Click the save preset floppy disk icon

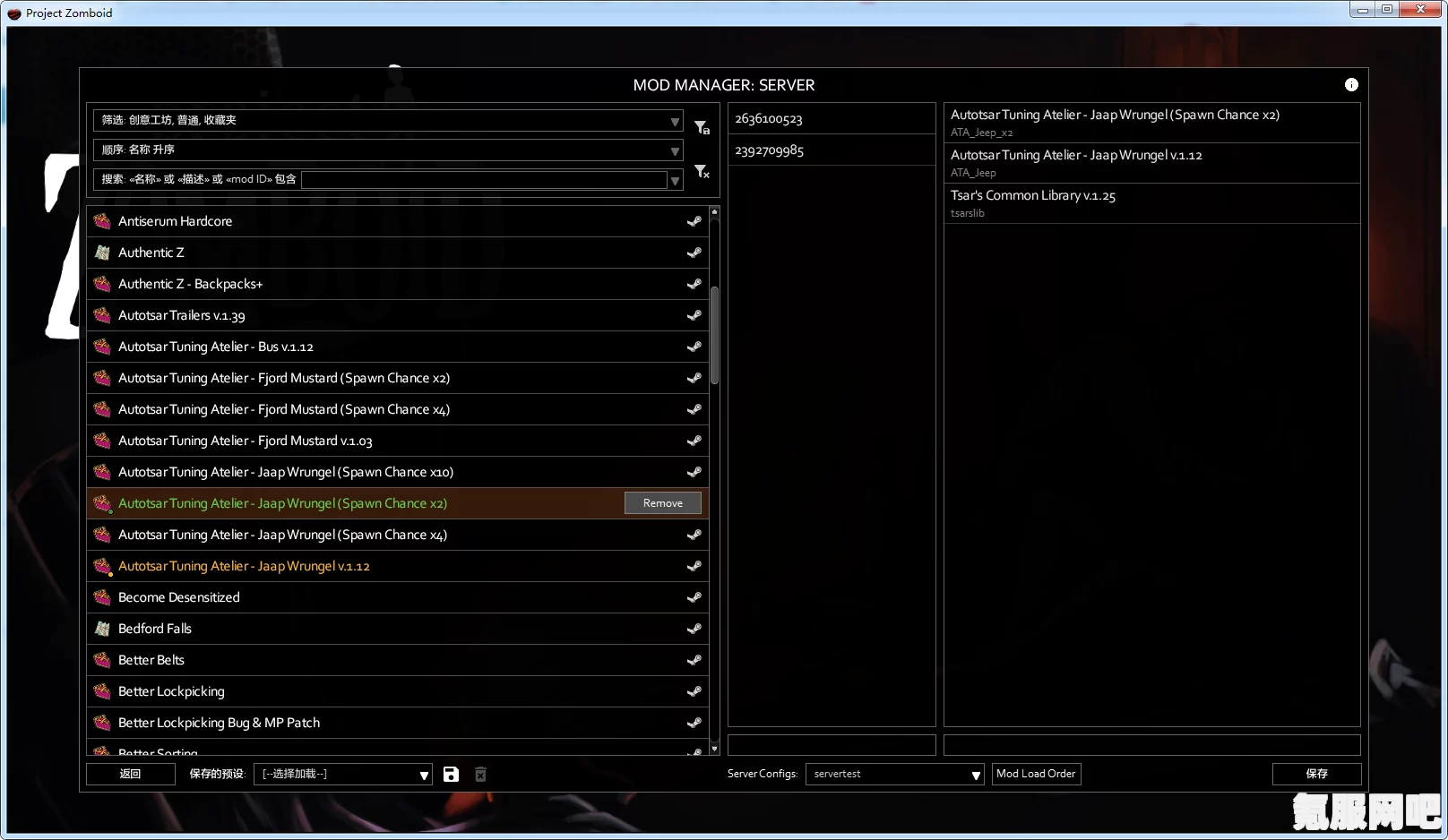tap(451, 774)
